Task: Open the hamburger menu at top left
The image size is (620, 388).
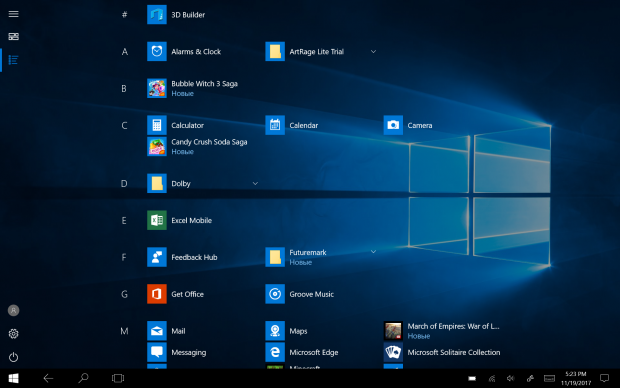Action: point(13,14)
